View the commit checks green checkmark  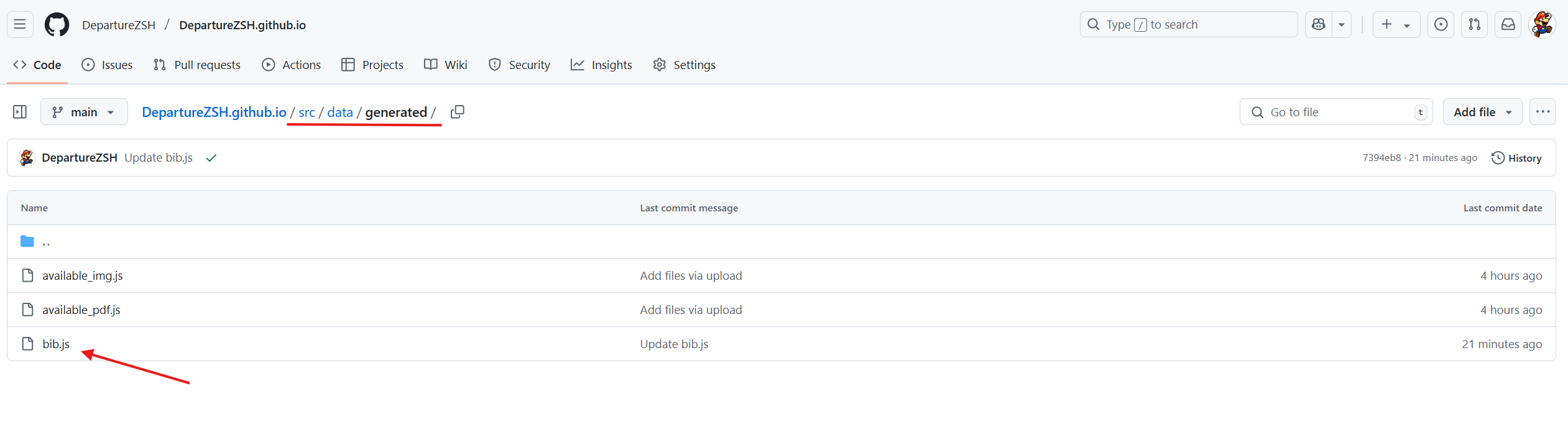pyautogui.click(x=211, y=158)
